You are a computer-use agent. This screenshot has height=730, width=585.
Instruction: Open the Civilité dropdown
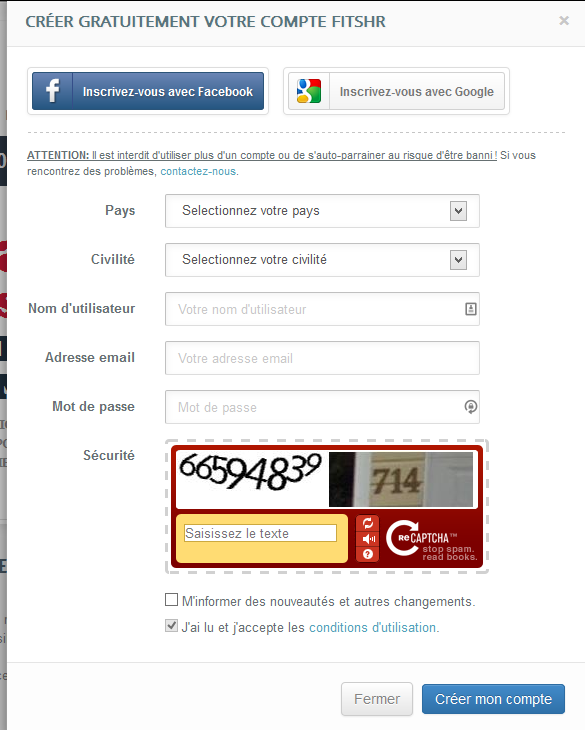click(x=322, y=260)
